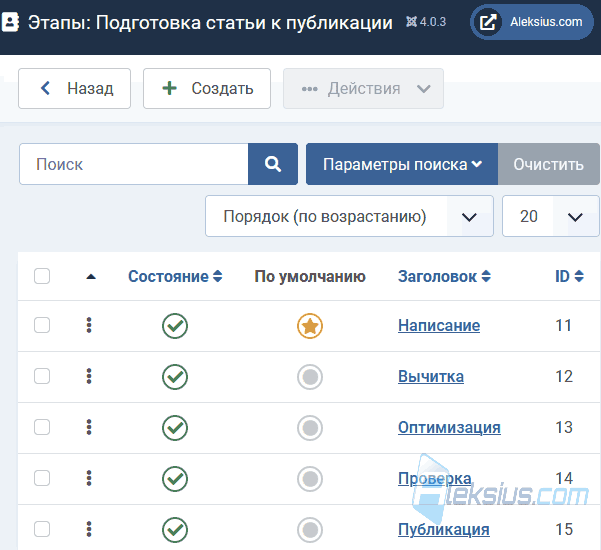Open site preview via external link icon

click(488, 22)
